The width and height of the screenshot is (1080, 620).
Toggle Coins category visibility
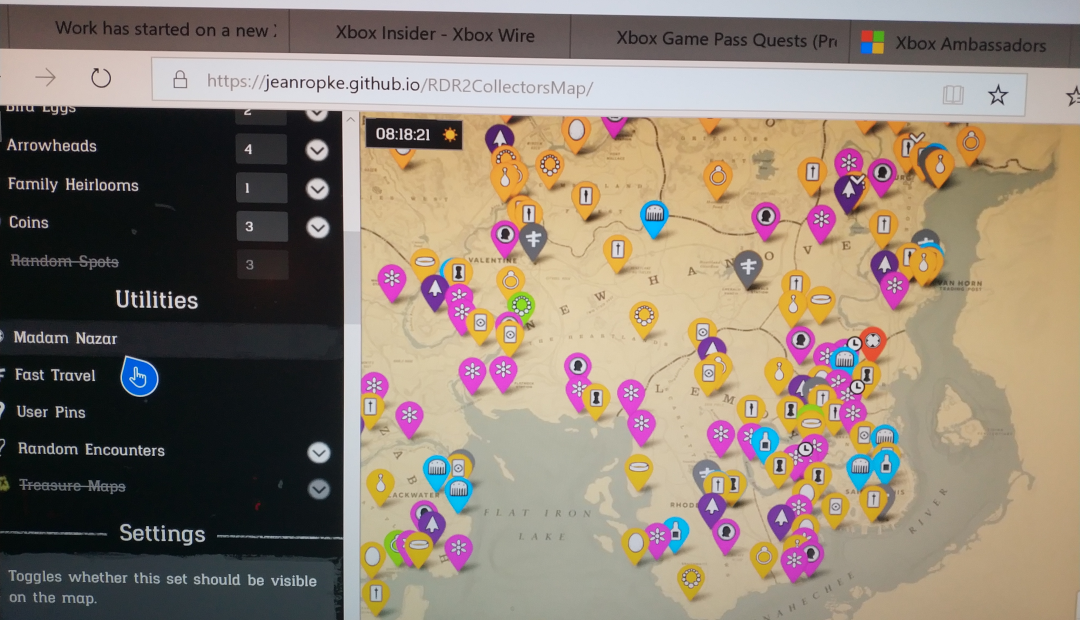point(28,223)
